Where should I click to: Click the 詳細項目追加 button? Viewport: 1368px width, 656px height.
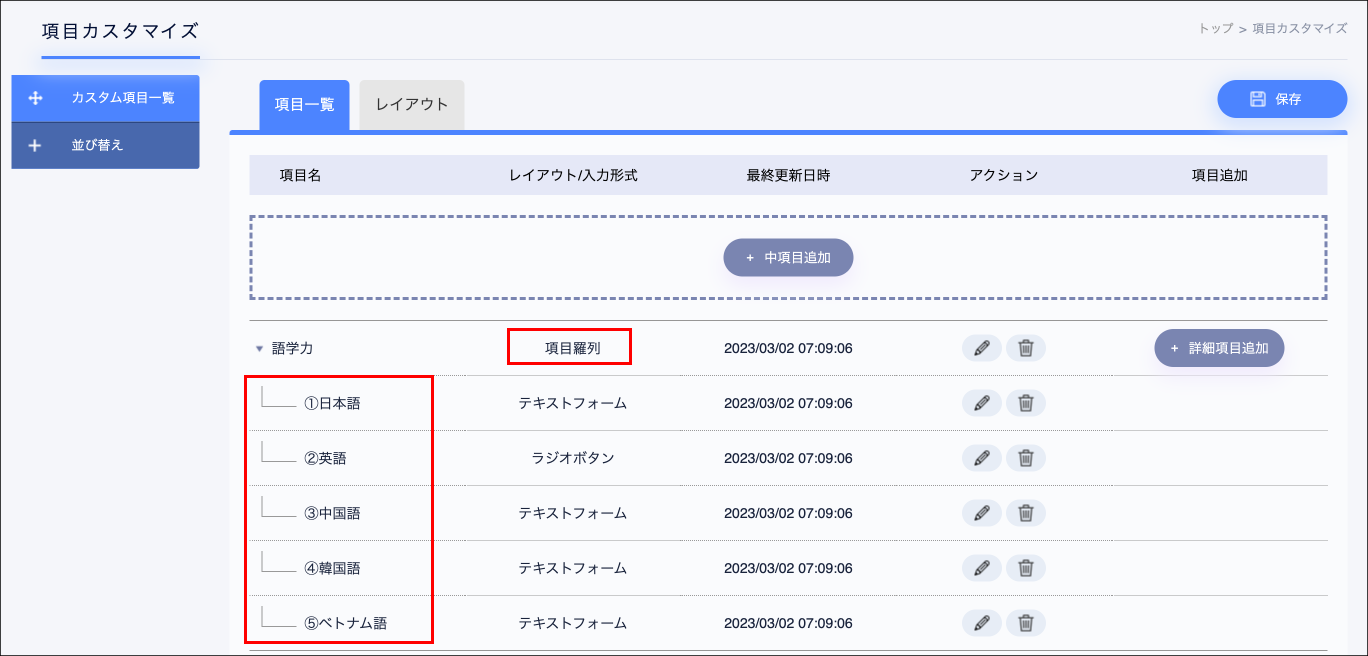coord(1219,348)
